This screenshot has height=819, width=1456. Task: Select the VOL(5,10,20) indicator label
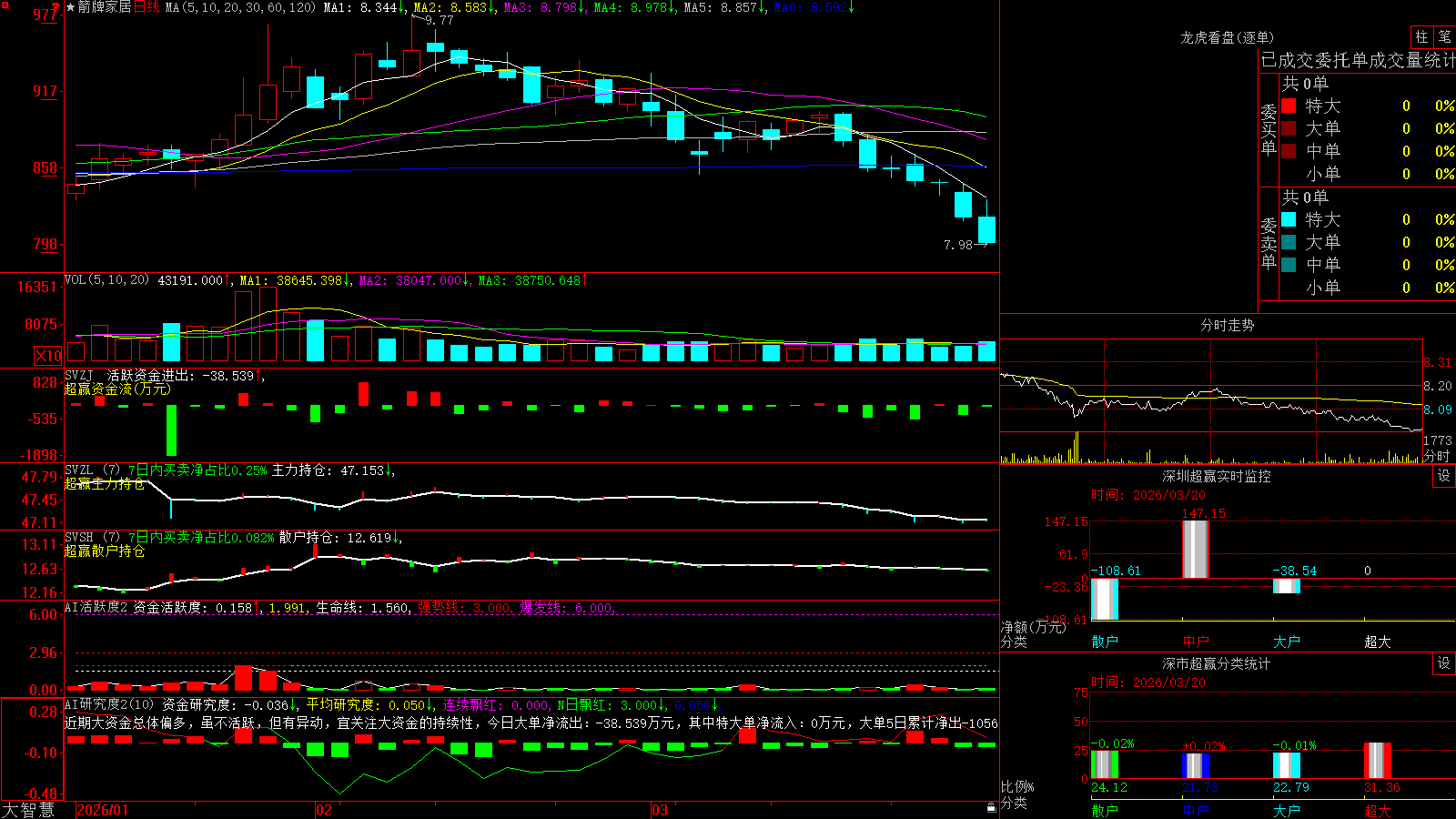point(106,279)
